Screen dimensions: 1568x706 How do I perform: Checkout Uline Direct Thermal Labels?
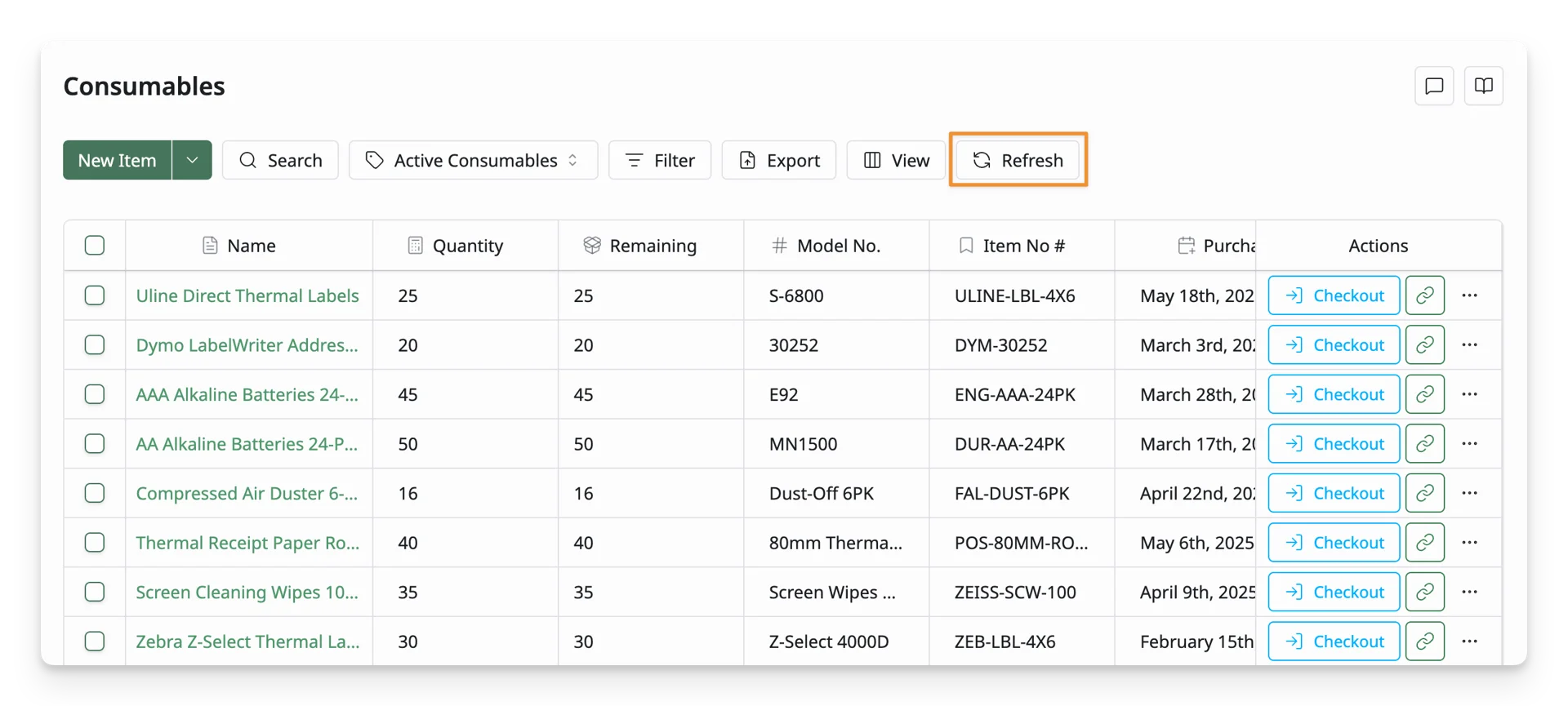click(x=1334, y=295)
